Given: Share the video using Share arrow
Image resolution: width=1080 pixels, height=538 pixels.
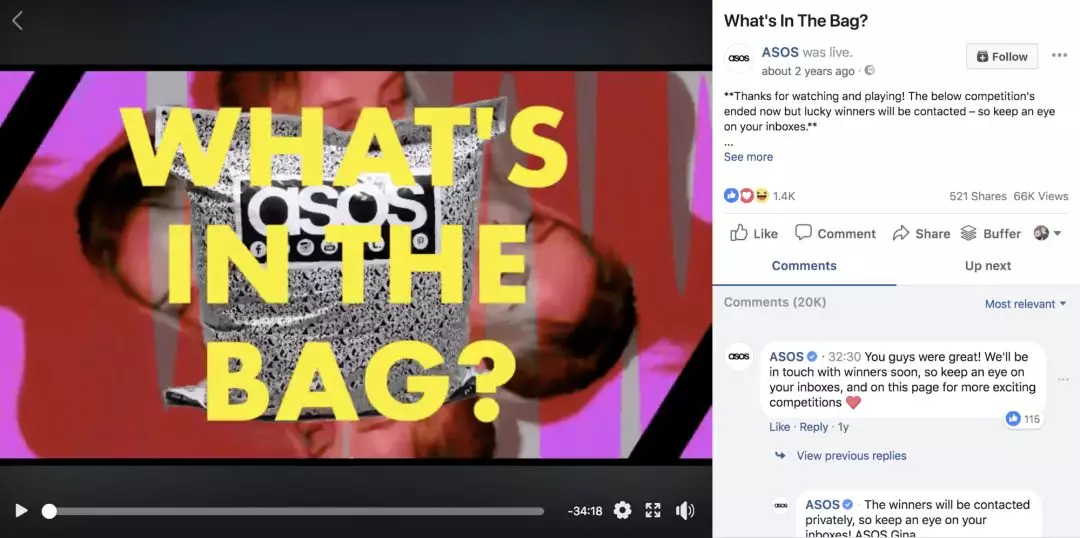Looking at the screenshot, I should [x=921, y=234].
